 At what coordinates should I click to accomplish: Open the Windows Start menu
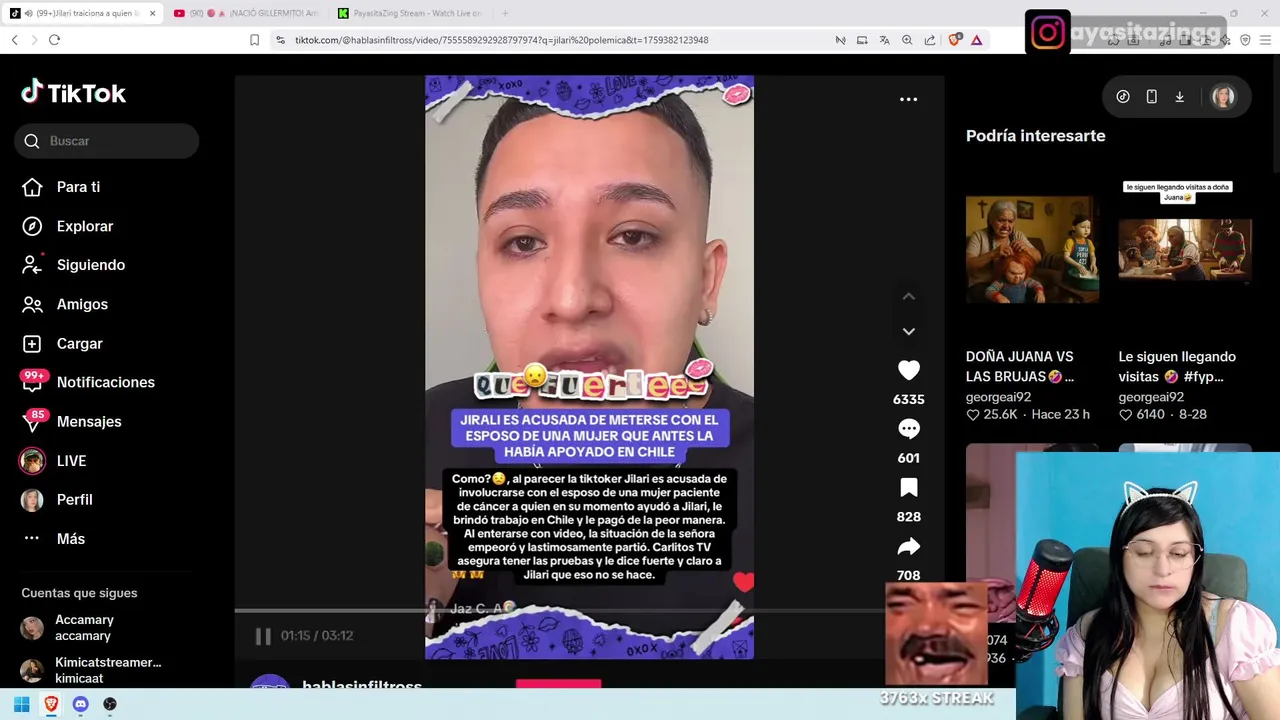[21, 704]
